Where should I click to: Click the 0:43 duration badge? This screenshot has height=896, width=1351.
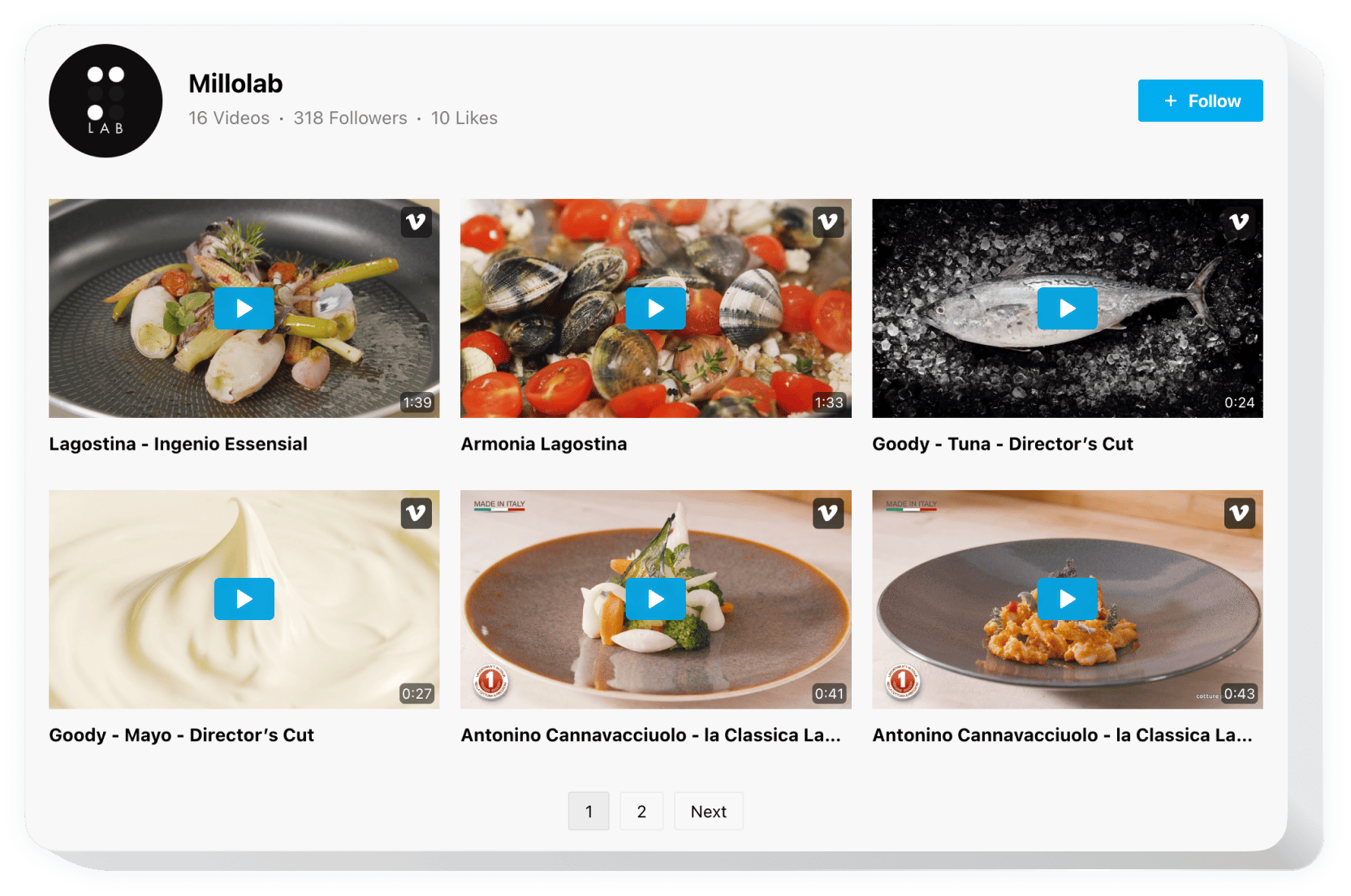(x=1240, y=694)
